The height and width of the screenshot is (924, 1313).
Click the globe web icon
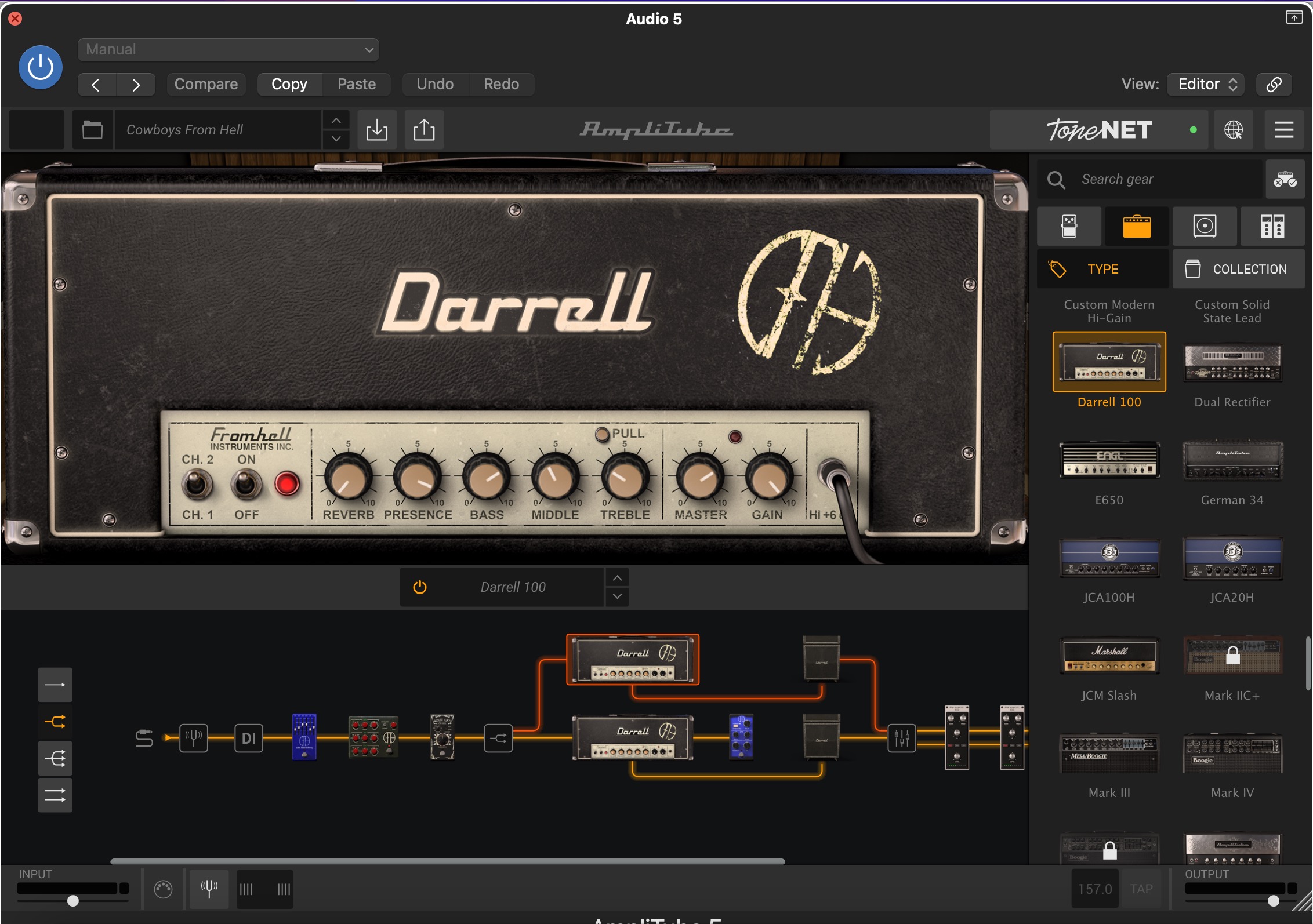point(1234,130)
